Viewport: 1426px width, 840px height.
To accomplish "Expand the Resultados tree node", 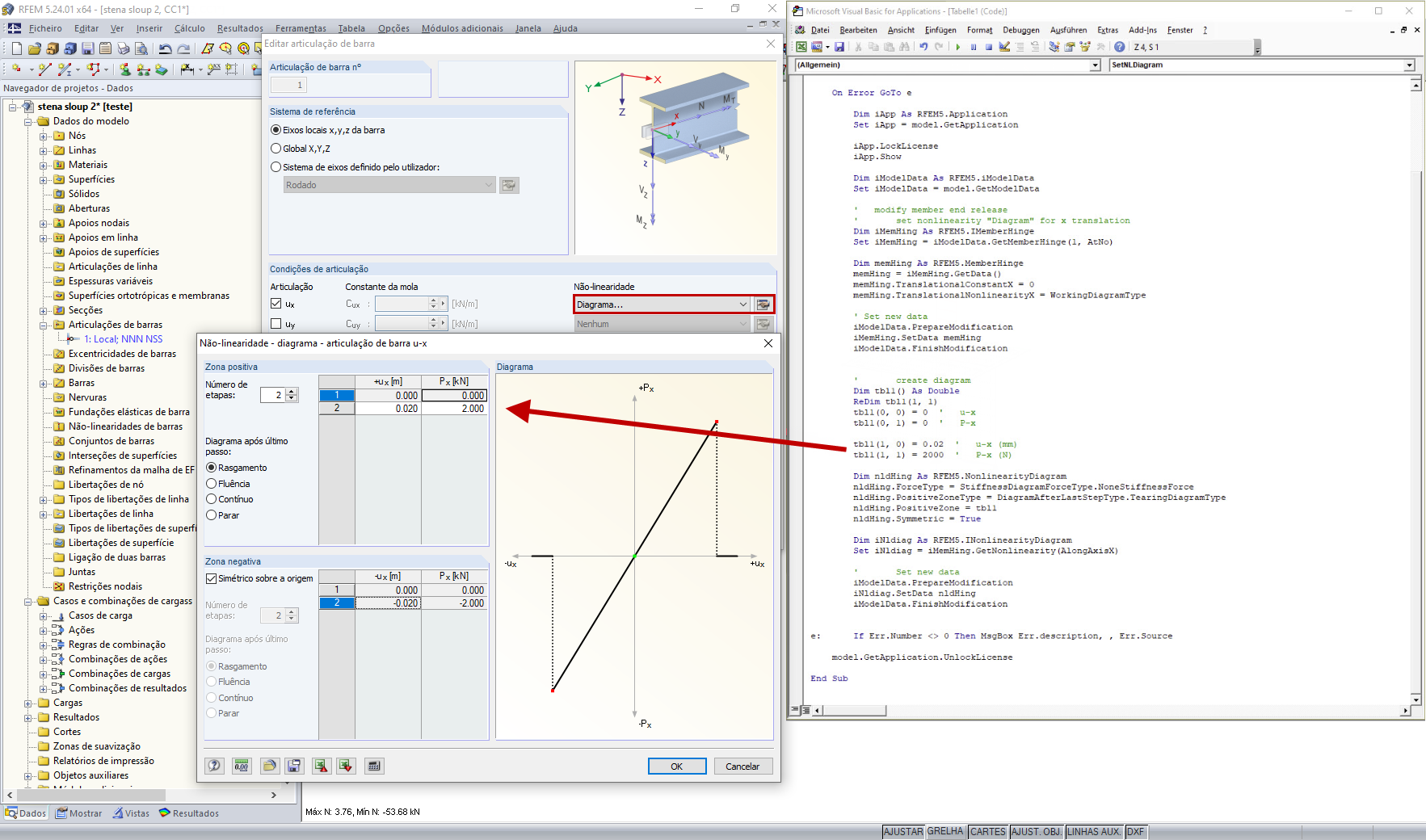I will click(x=28, y=717).
